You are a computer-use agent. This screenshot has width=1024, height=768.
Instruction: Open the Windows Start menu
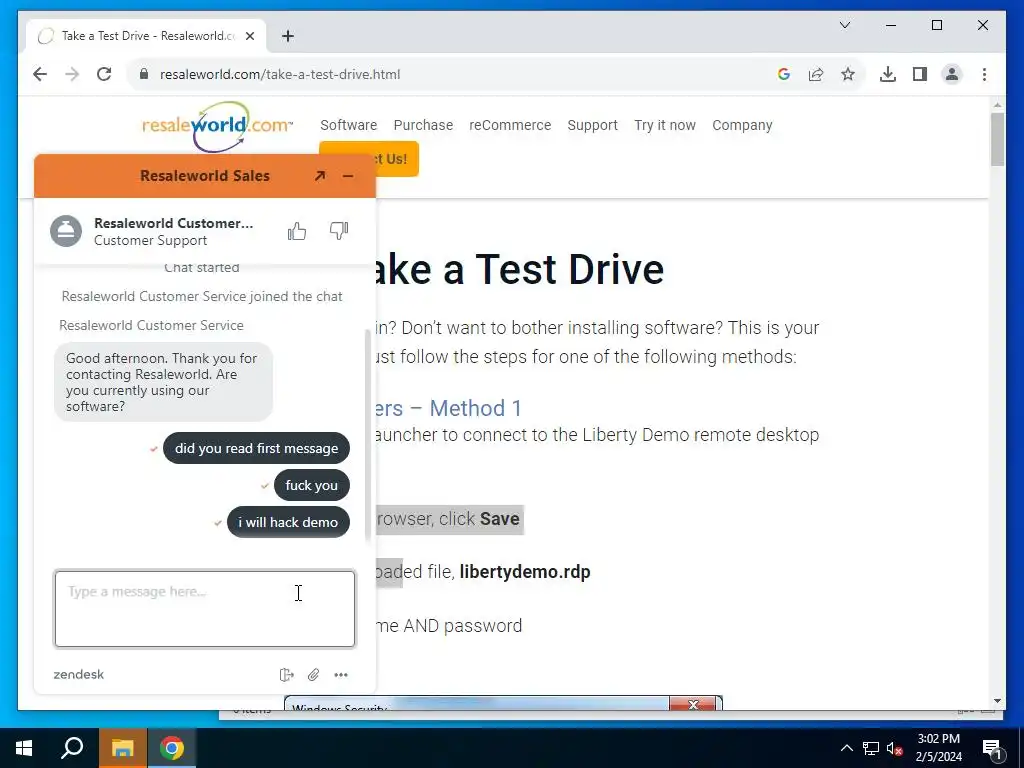tap(24, 748)
